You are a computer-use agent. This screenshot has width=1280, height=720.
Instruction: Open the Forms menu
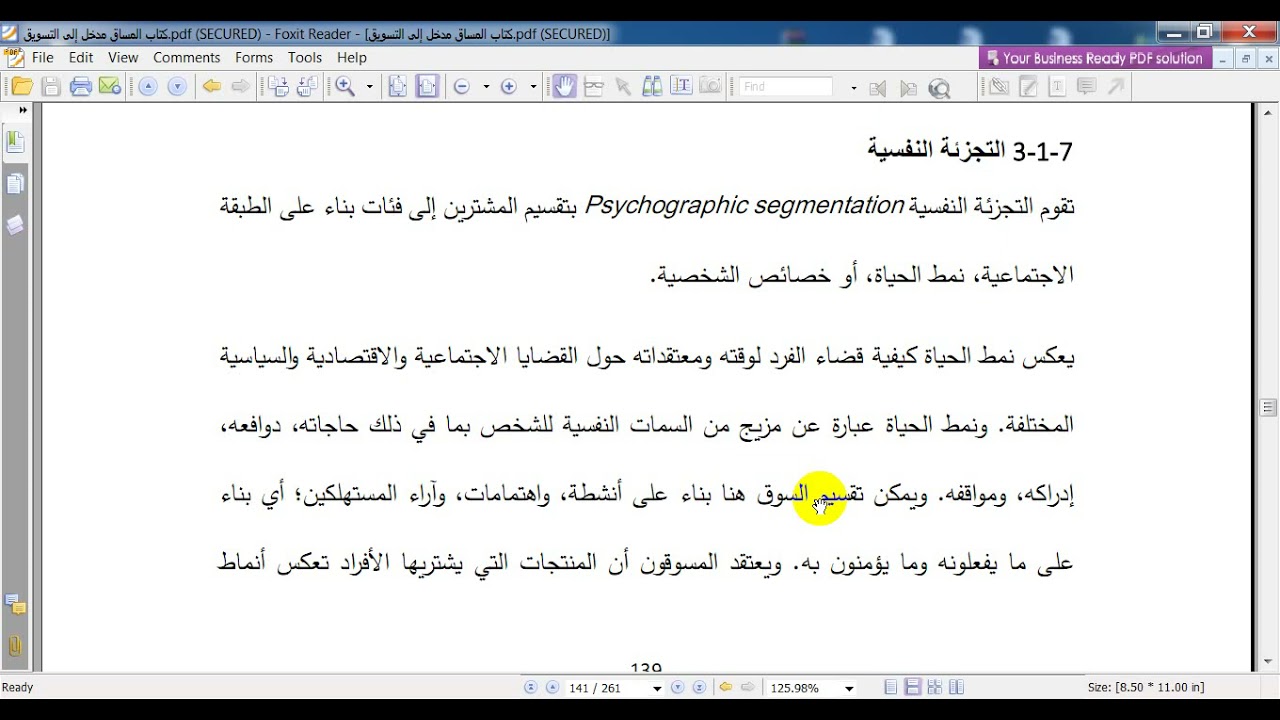tap(254, 58)
